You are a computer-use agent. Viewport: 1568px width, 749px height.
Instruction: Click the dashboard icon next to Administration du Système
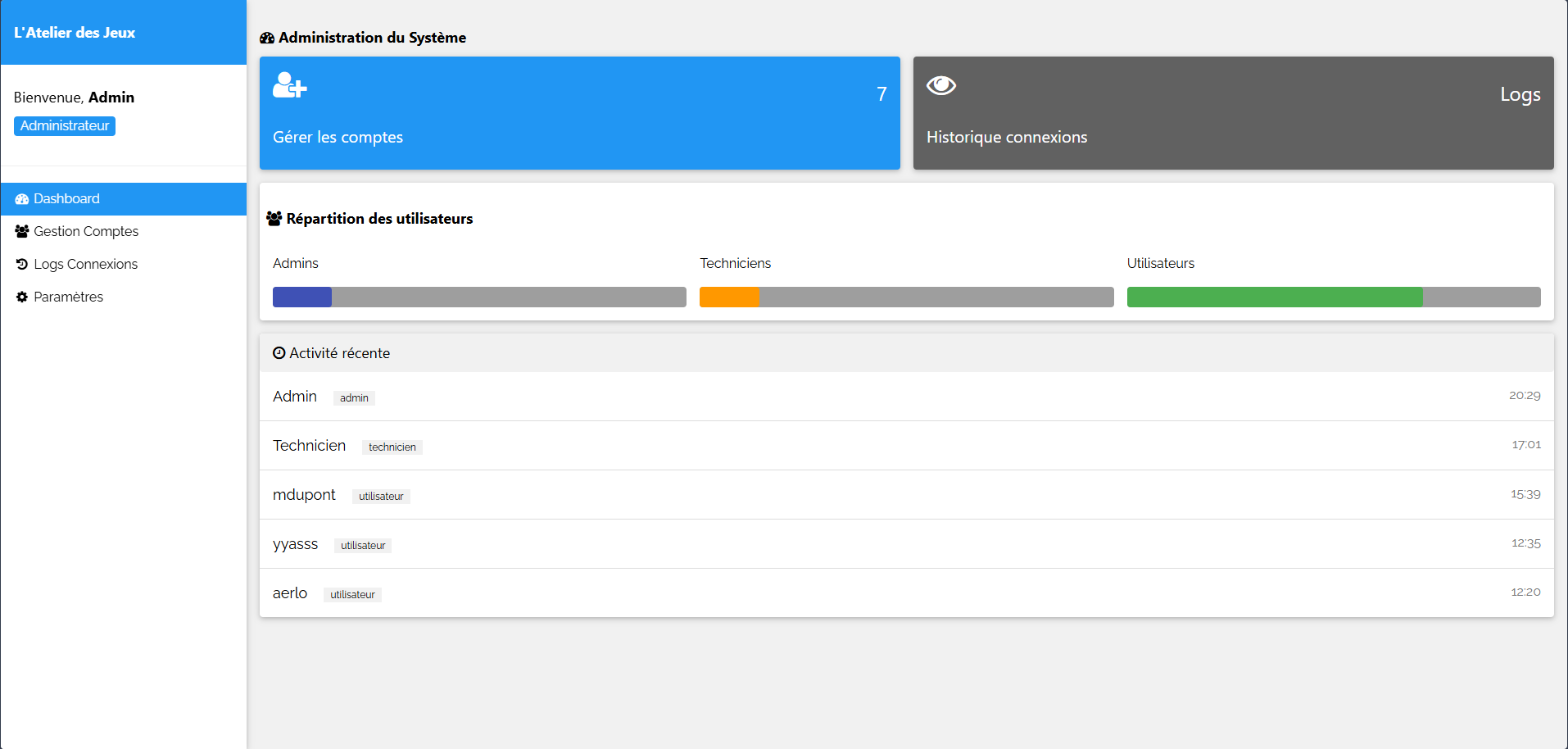(267, 38)
